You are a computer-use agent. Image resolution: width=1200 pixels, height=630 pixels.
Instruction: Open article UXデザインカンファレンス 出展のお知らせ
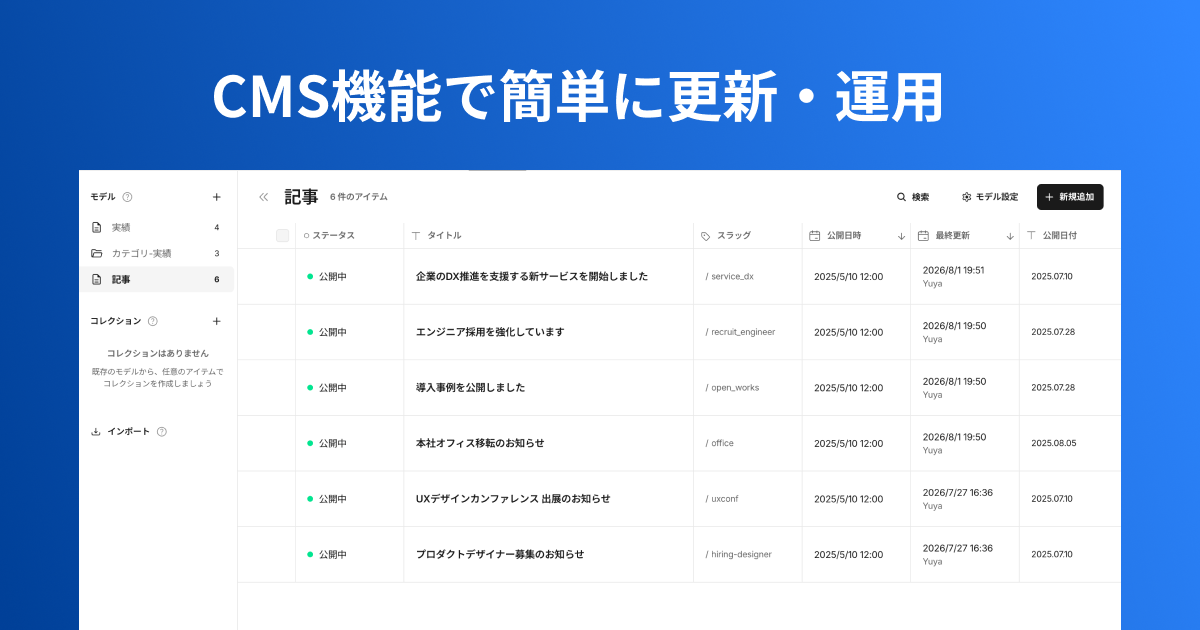tap(513, 499)
